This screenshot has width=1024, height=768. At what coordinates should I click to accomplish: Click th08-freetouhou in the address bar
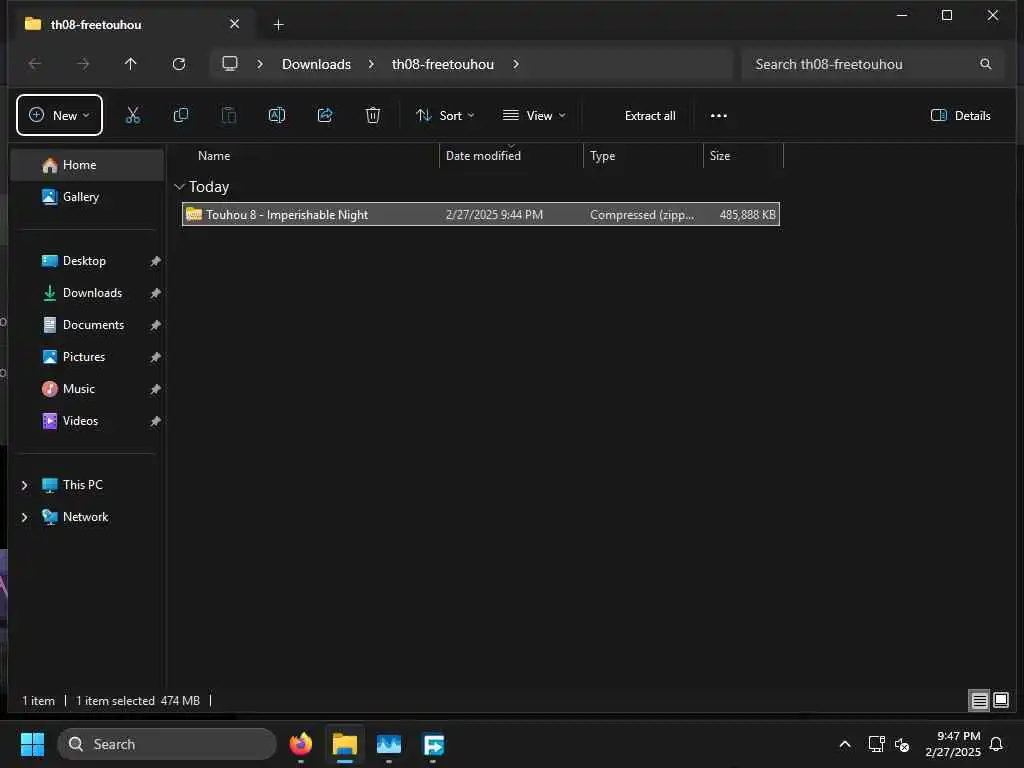[443, 64]
